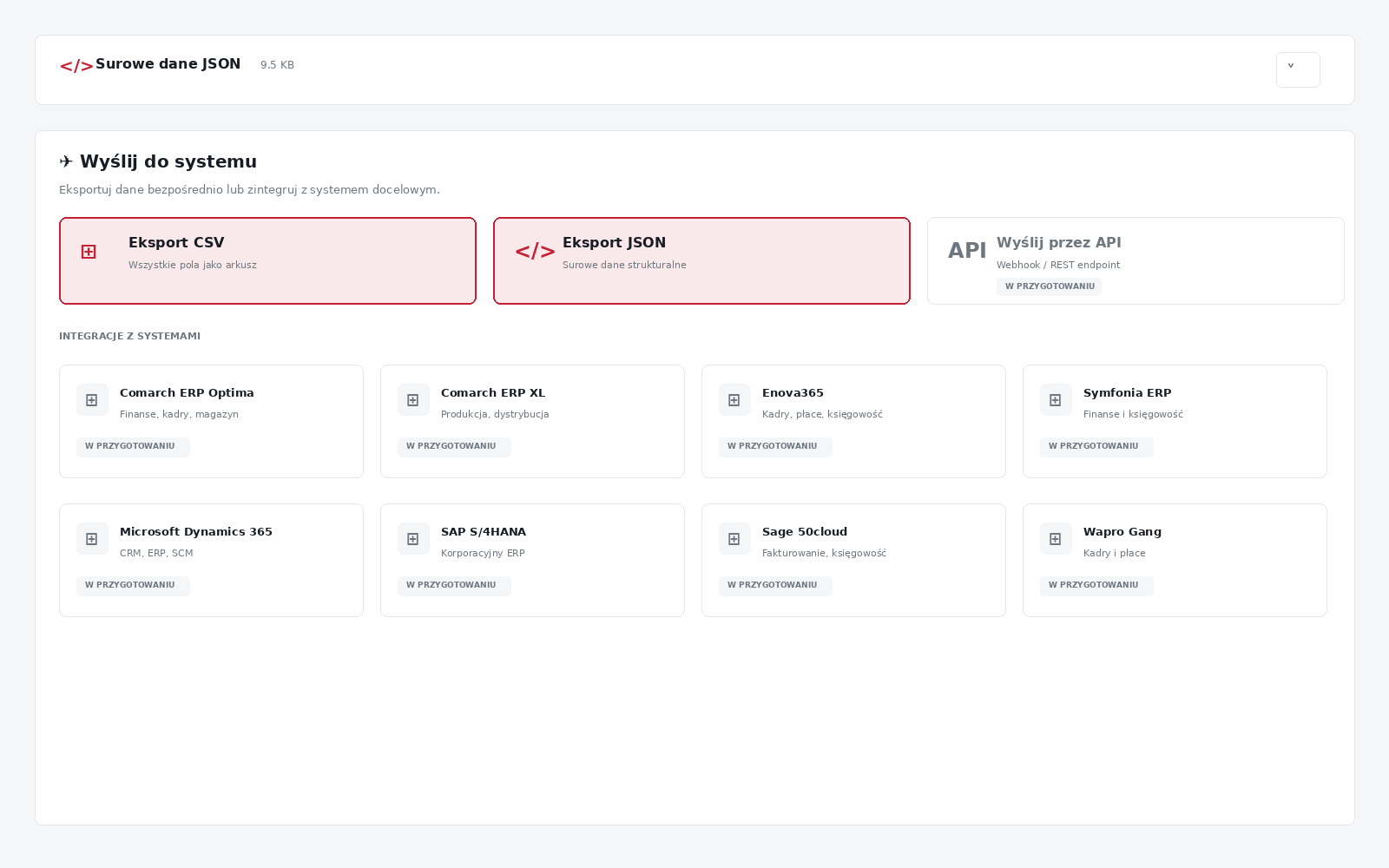Open the Symfonia ERP integration card
1389x868 pixels.
click(1175, 421)
